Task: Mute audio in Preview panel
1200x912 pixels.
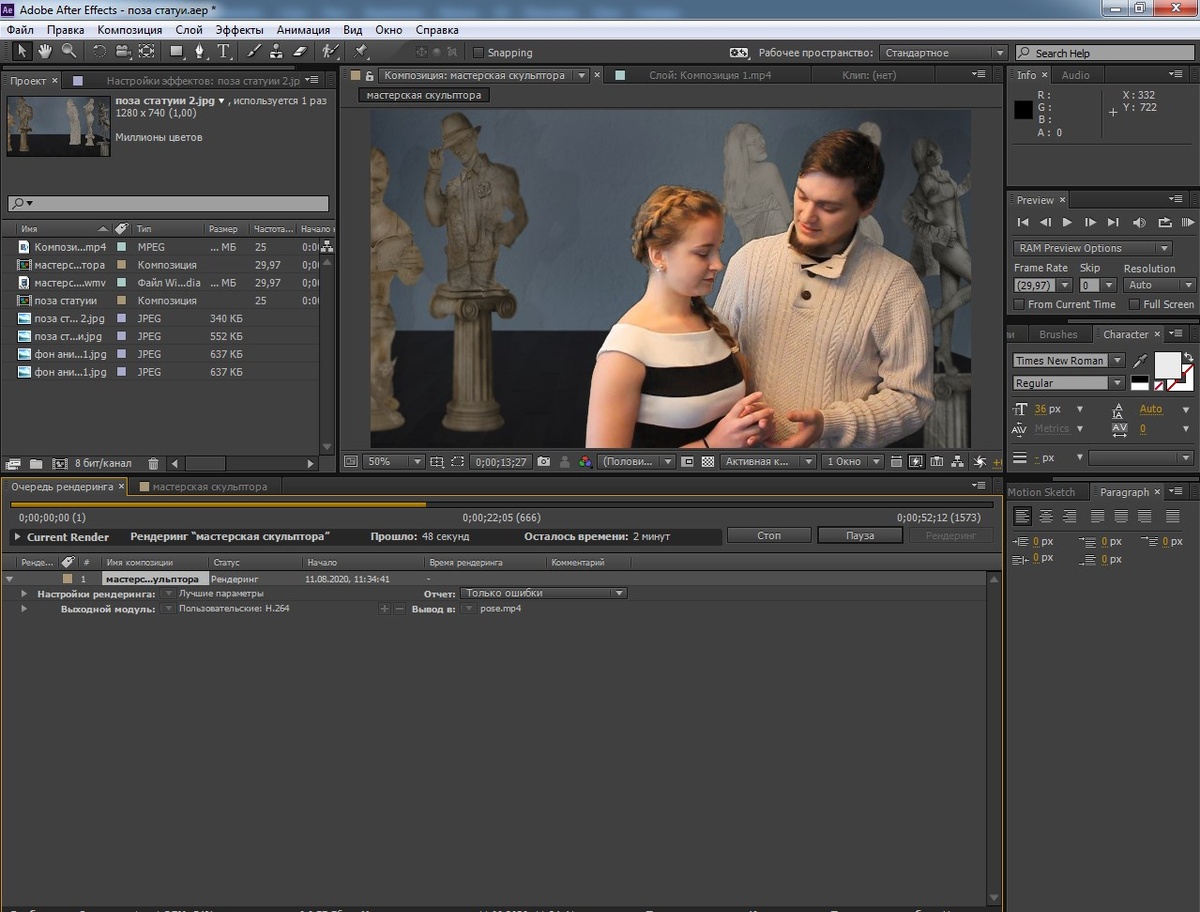Action: (1140, 222)
